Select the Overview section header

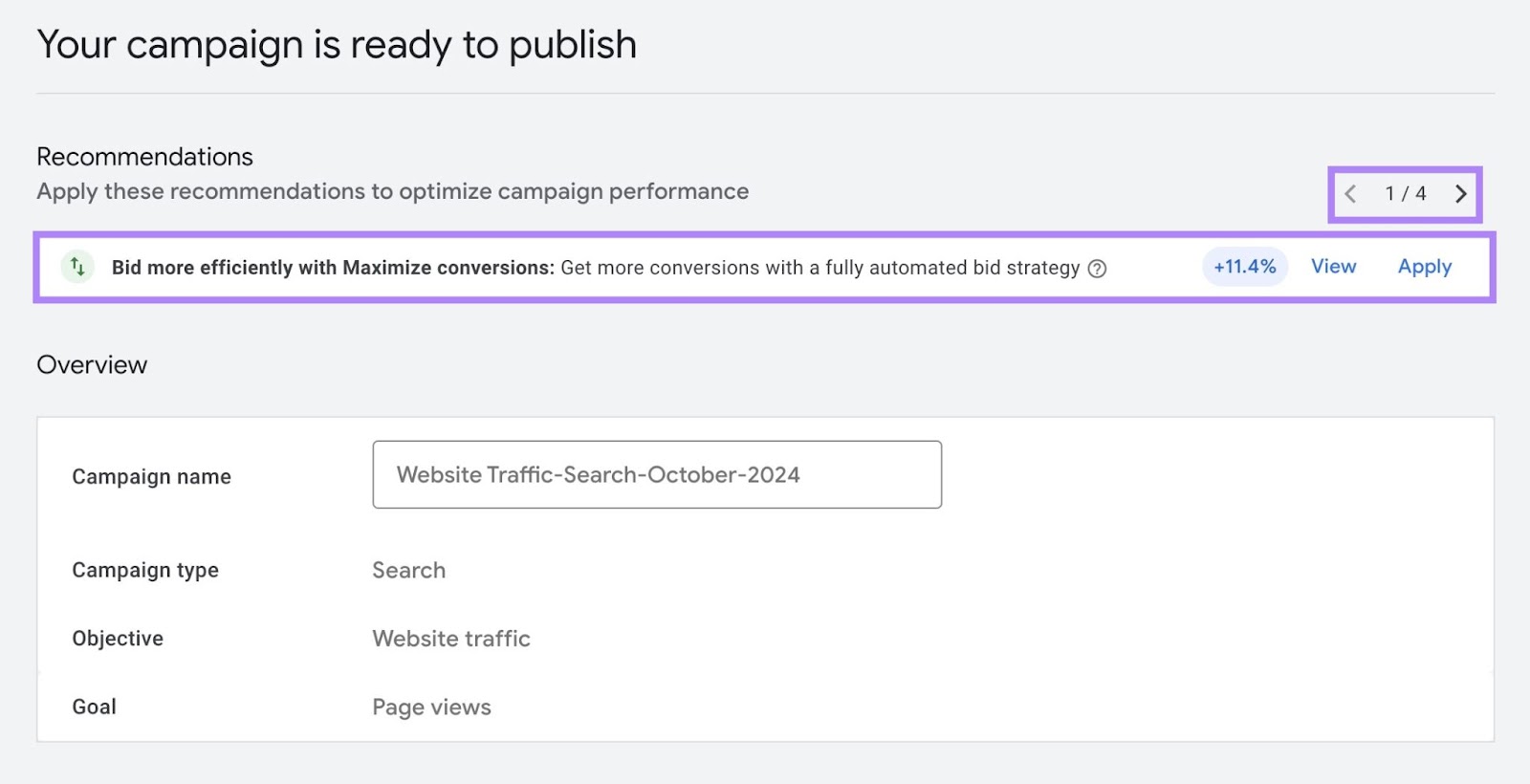92,364
